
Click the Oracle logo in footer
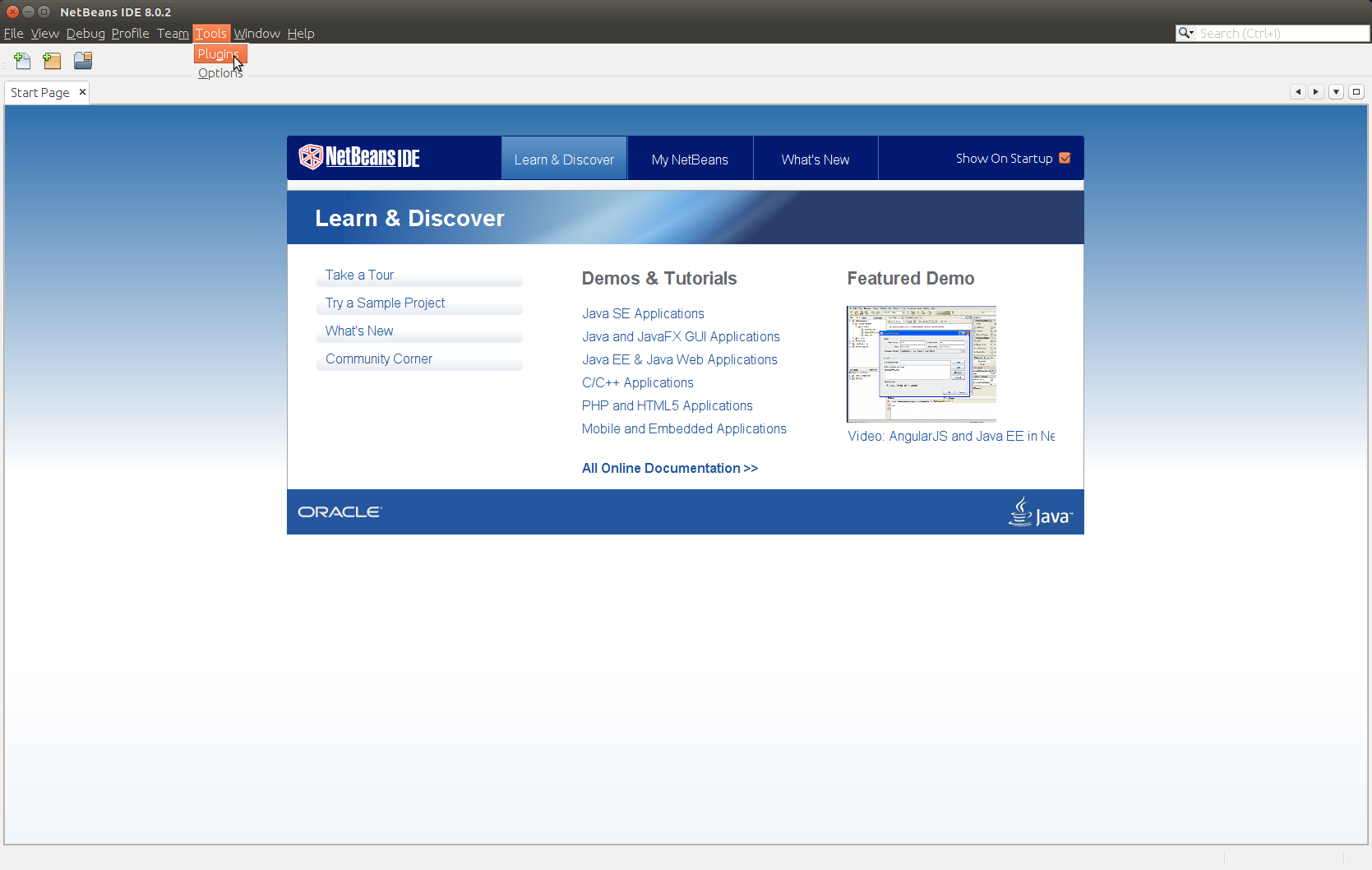click(340, 511)
